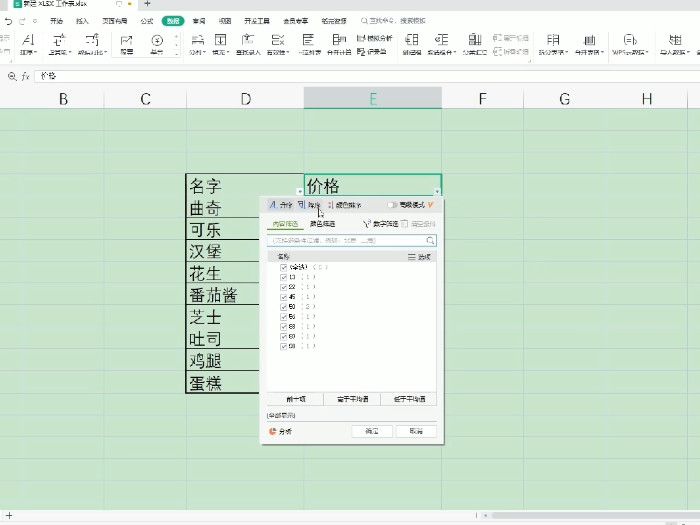Click the ribbon tool right of Sort (排序)
This screenshot has width=700, height=525.
(59, 44)
